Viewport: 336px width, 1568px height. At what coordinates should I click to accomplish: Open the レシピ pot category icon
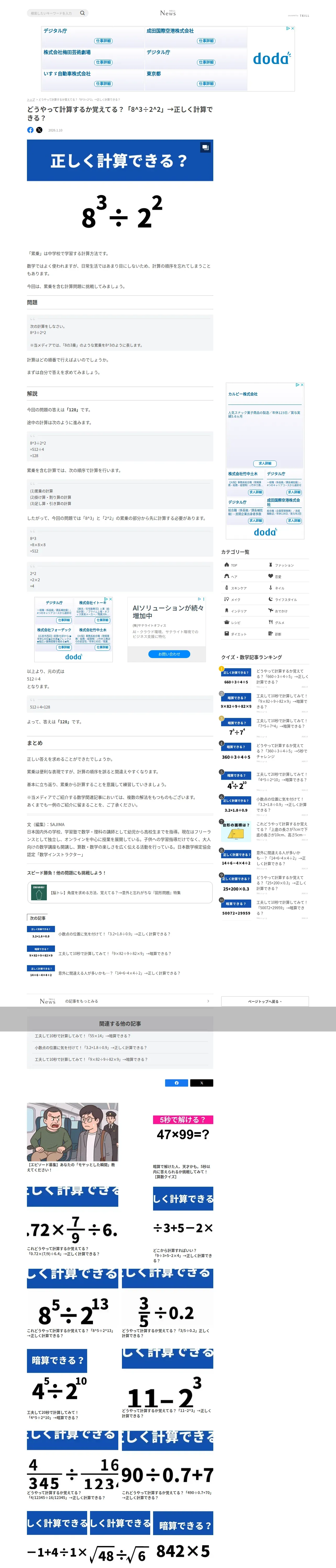click(227, 622)
